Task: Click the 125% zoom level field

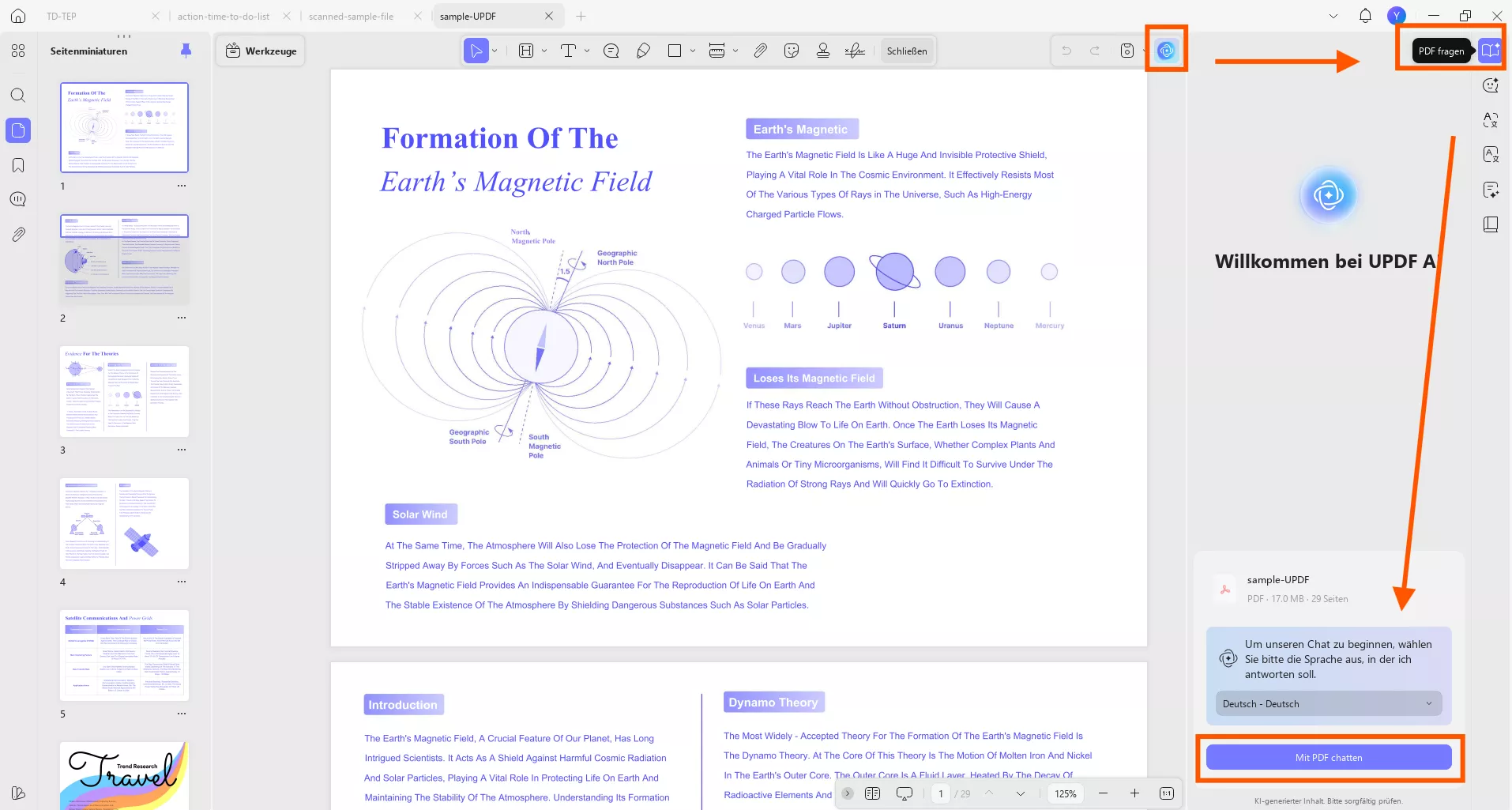Action: tap(1066, 793)
